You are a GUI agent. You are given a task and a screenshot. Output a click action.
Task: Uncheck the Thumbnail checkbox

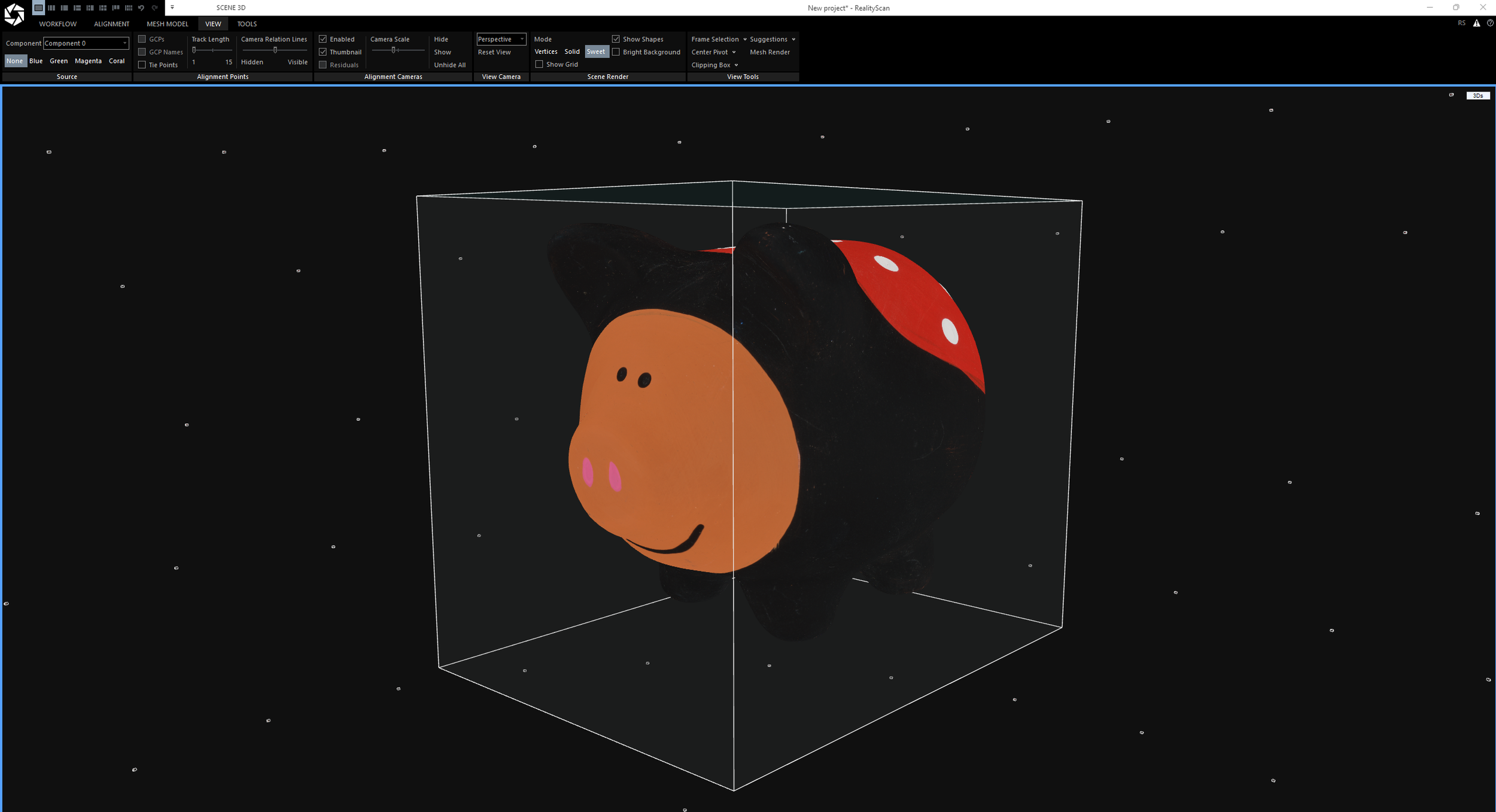(323, 52)
